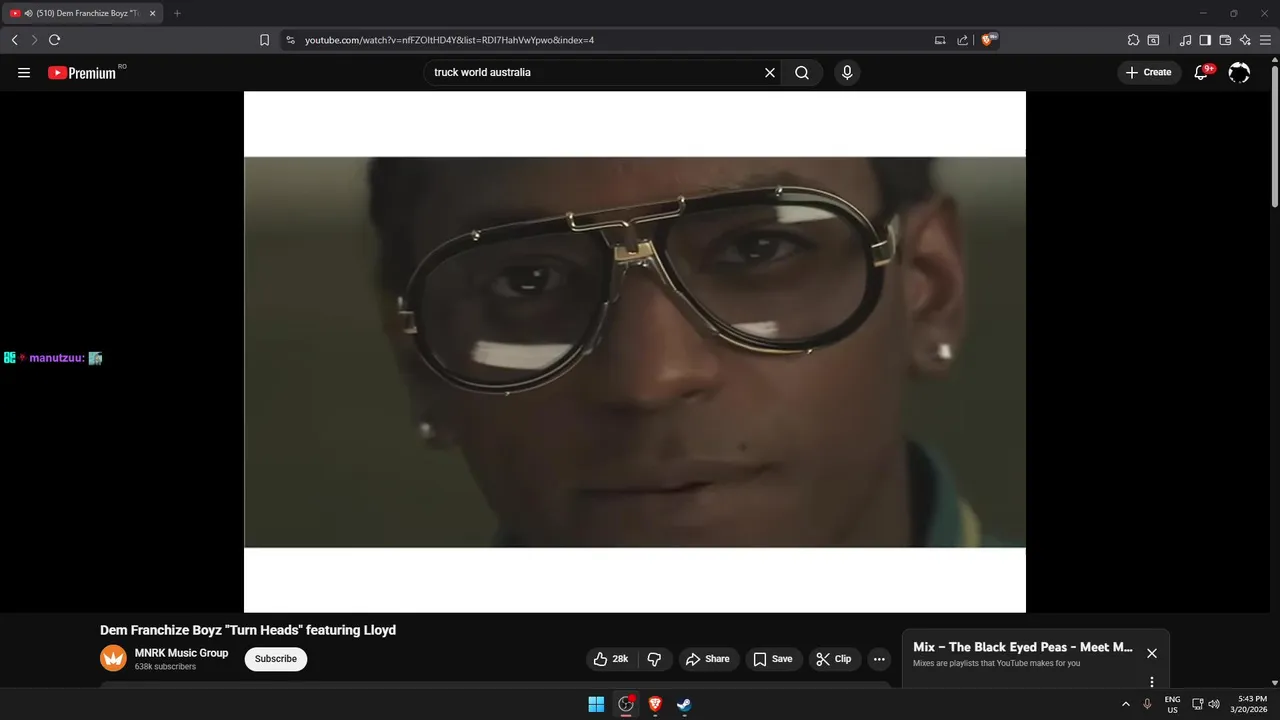The height and width of the screenshot is (720, 1280).
Task: Subscribe to MNRK Music Group
Action: coord(276,659)
